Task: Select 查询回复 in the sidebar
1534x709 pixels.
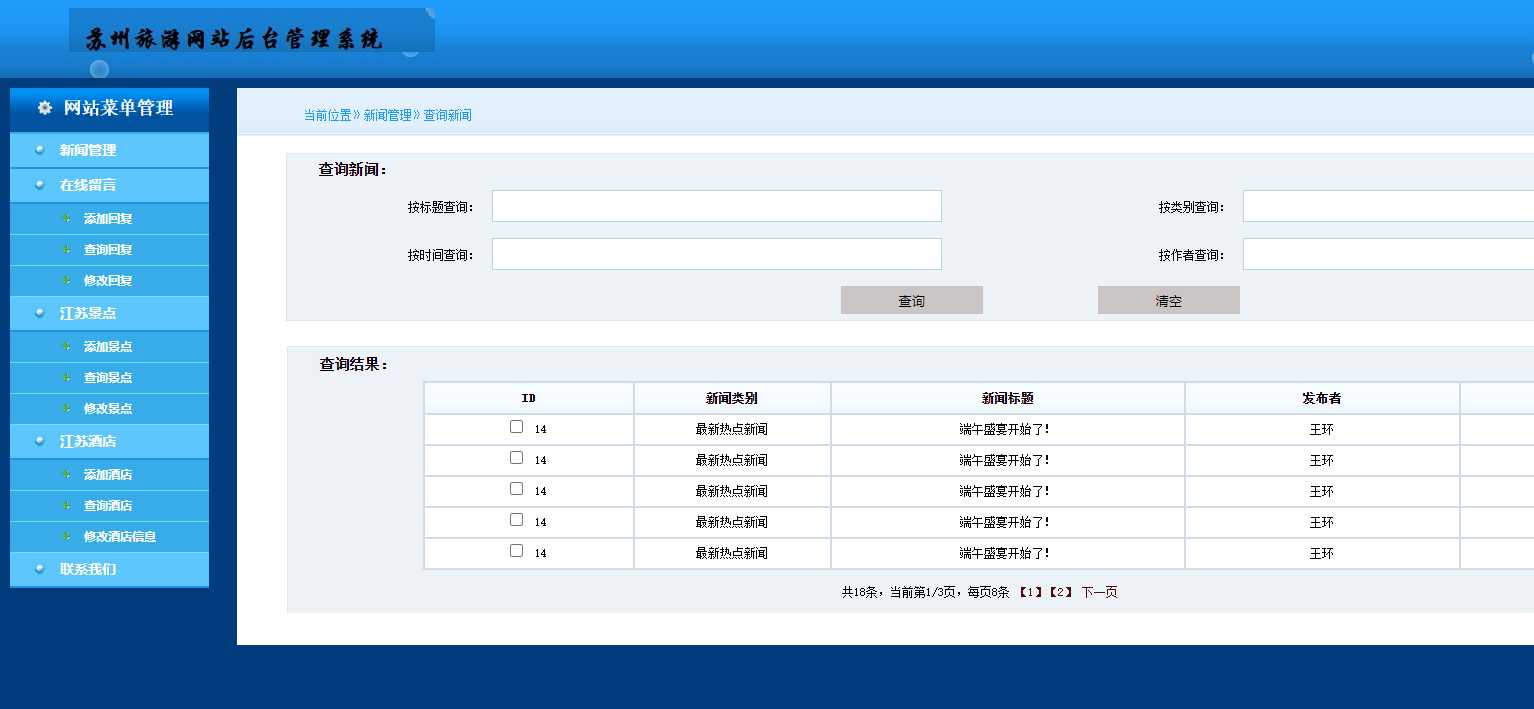Action: [108, 249]
